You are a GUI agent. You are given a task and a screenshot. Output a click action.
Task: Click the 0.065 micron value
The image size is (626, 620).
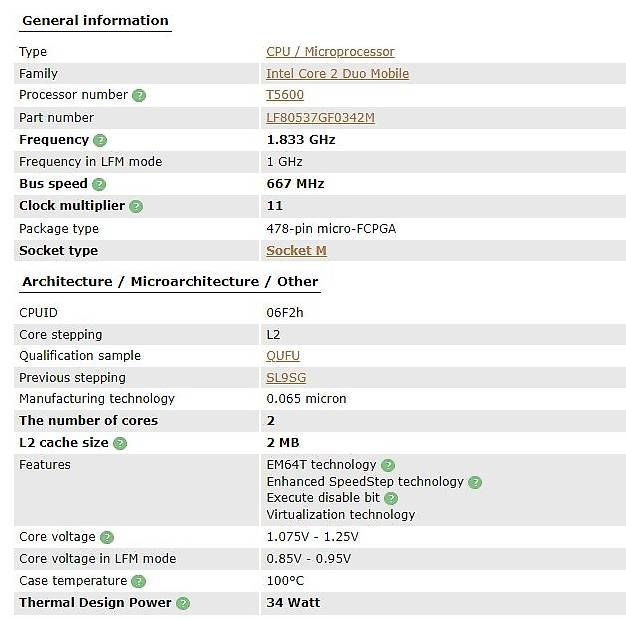[x=306, y=399]
